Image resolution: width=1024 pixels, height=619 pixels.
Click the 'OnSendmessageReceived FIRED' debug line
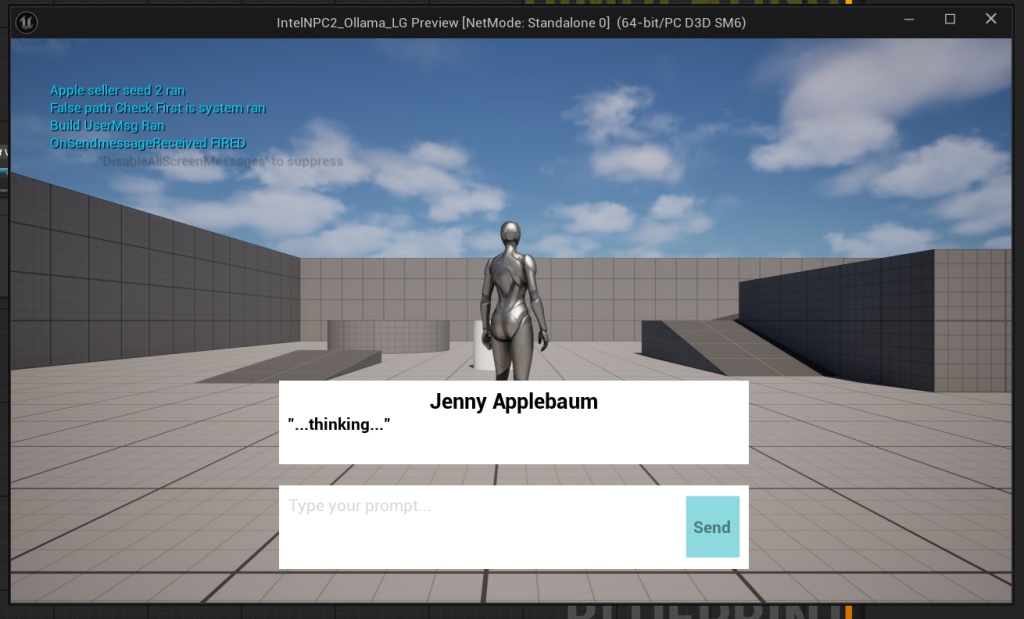147,144
